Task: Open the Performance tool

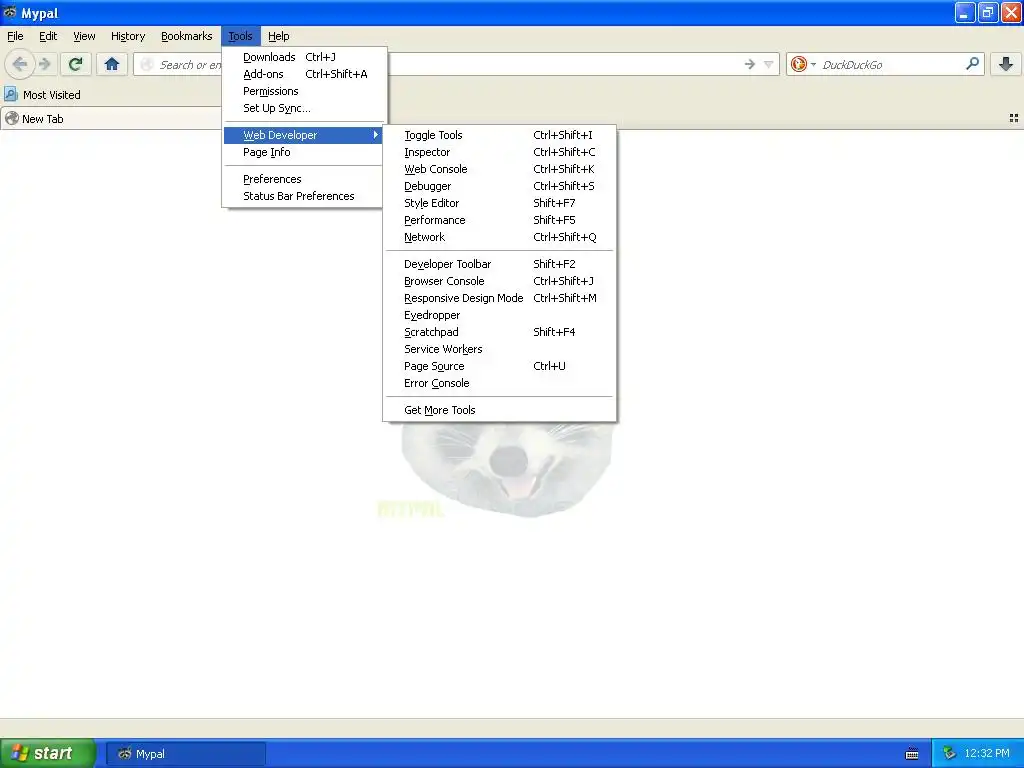Action: [500, 219]
